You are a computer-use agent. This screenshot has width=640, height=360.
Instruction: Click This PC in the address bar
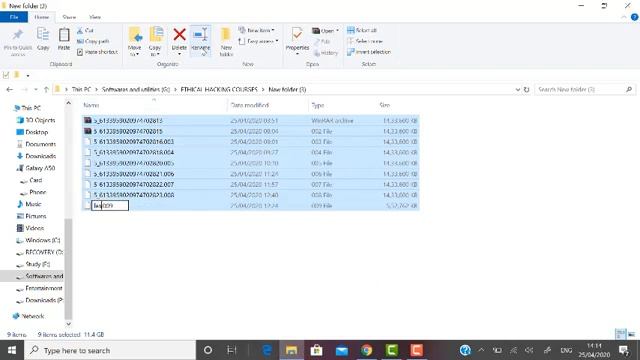81,89
